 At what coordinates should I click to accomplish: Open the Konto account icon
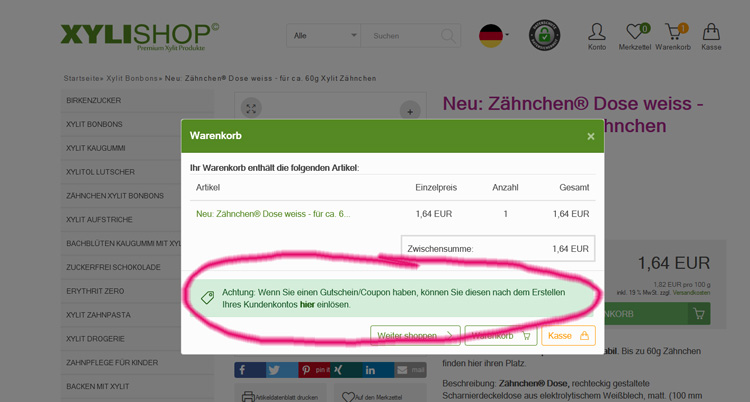tap(597, 37)
